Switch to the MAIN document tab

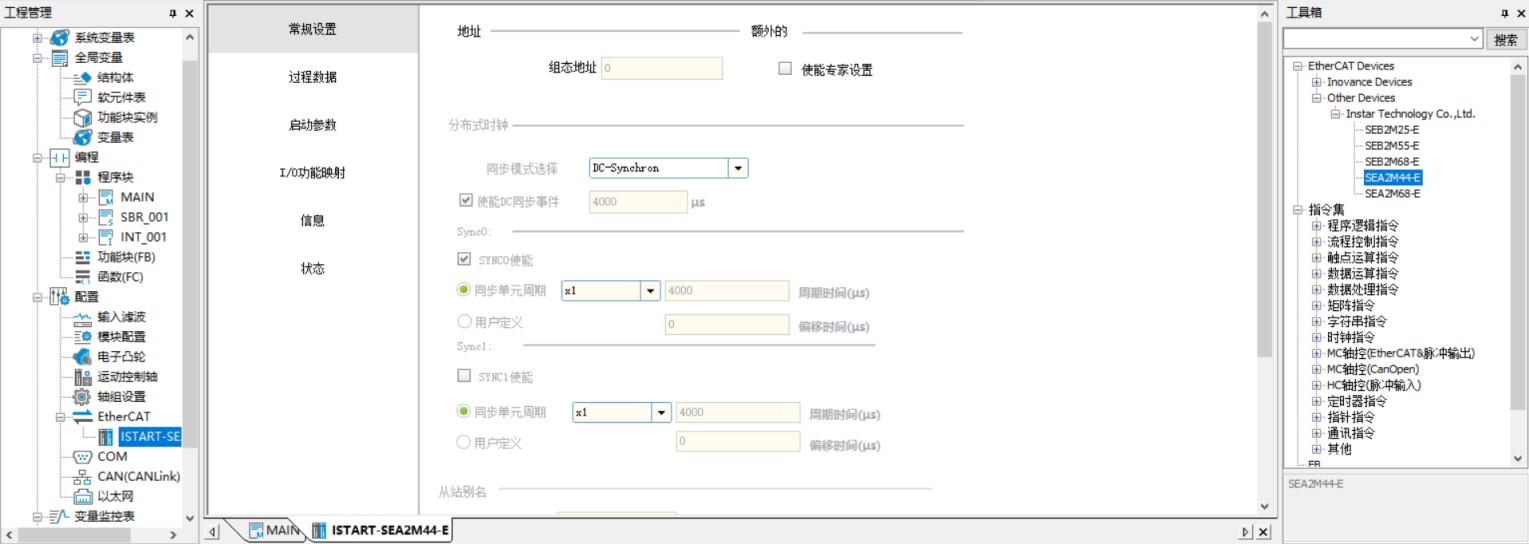(x=272, y=530)
